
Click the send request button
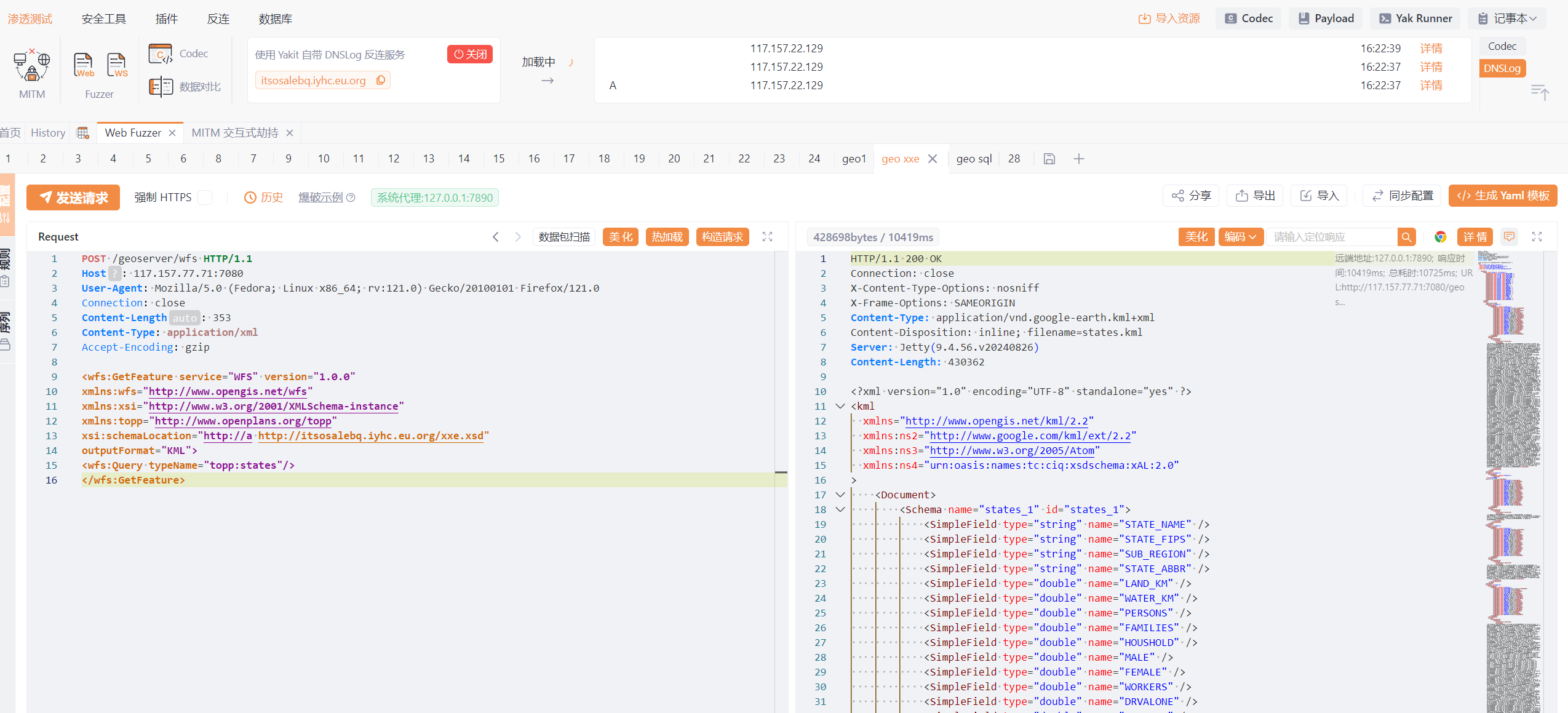pyautogui.click(x=73, y=197)
